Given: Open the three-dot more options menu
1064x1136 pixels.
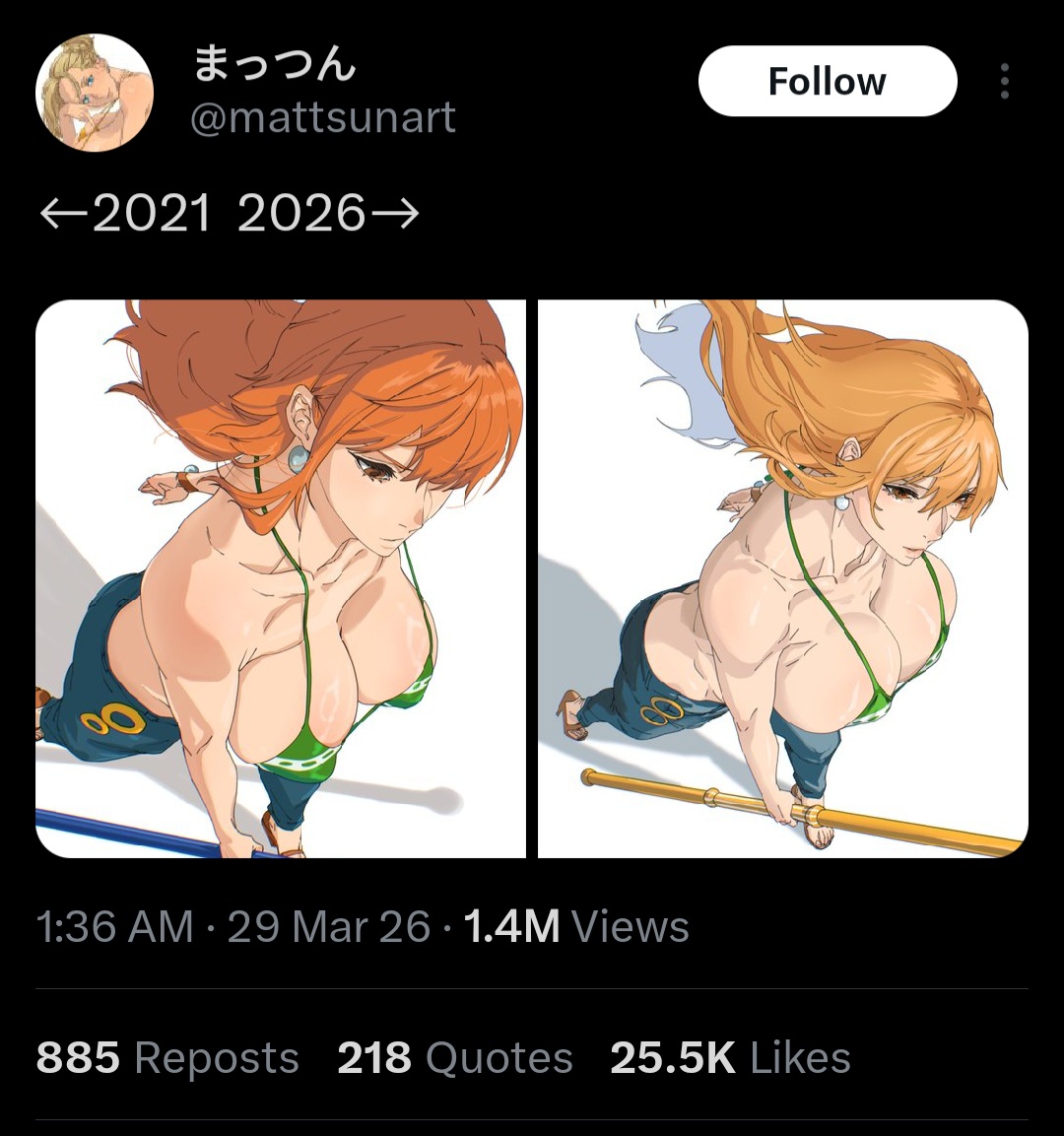Looking at the screenshot, I should [x=1004, y=81].
